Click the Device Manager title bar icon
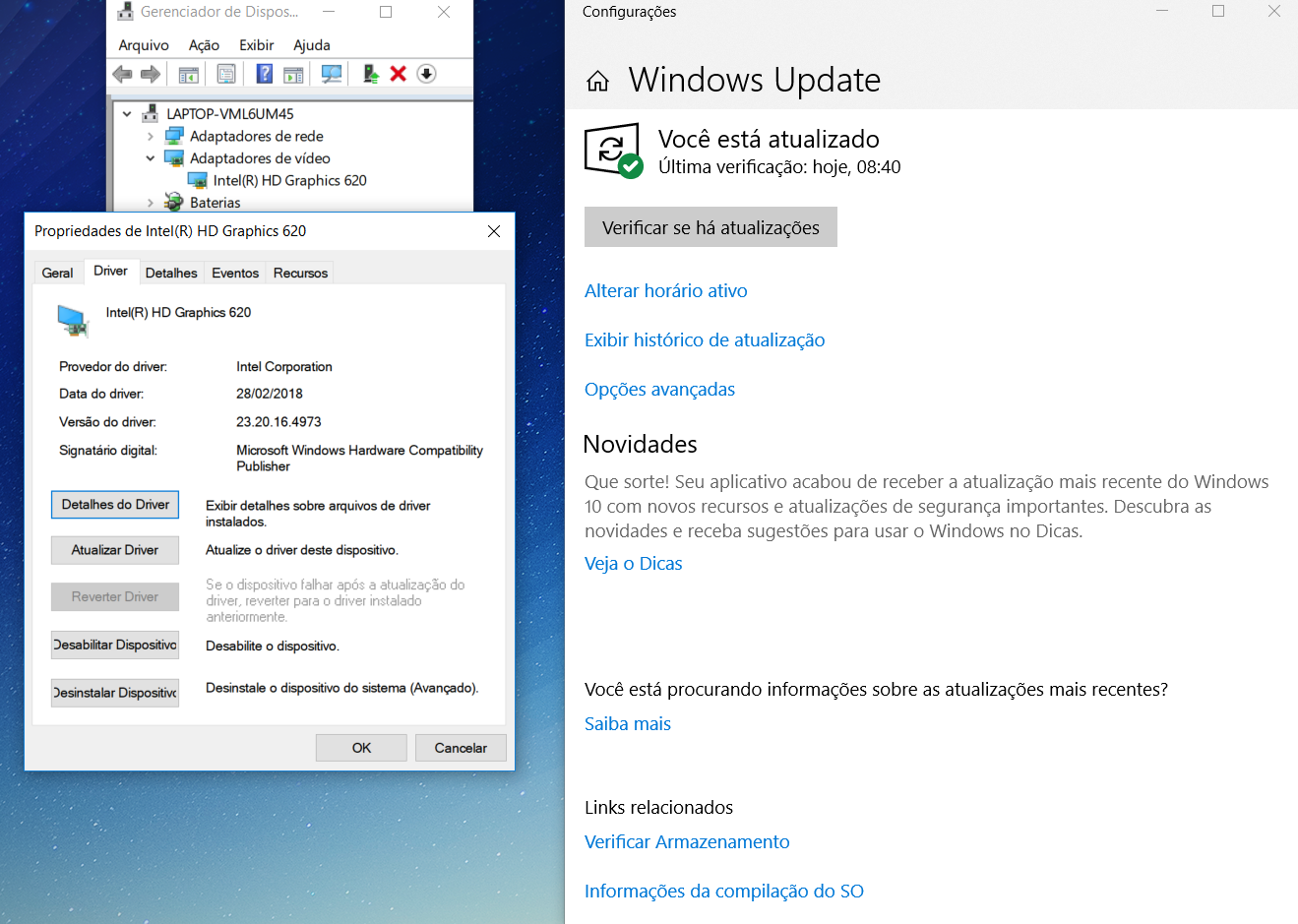Screen dimensions: 1298x924 coord(126,12)
